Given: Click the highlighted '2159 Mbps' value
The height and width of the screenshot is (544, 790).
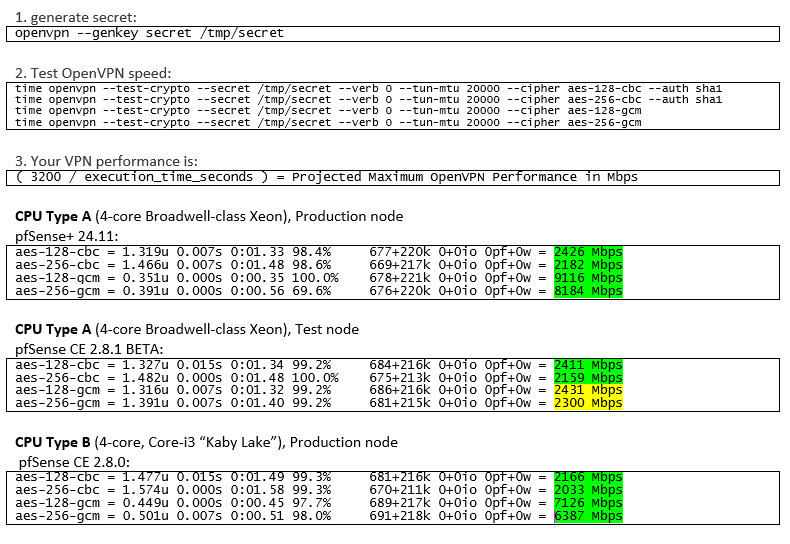Looking at the screenshot, I should click(x=588, y=378).
